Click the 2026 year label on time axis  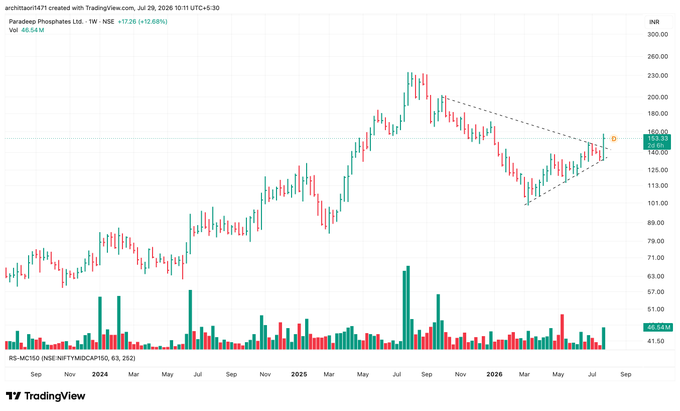tap(494, 374)
